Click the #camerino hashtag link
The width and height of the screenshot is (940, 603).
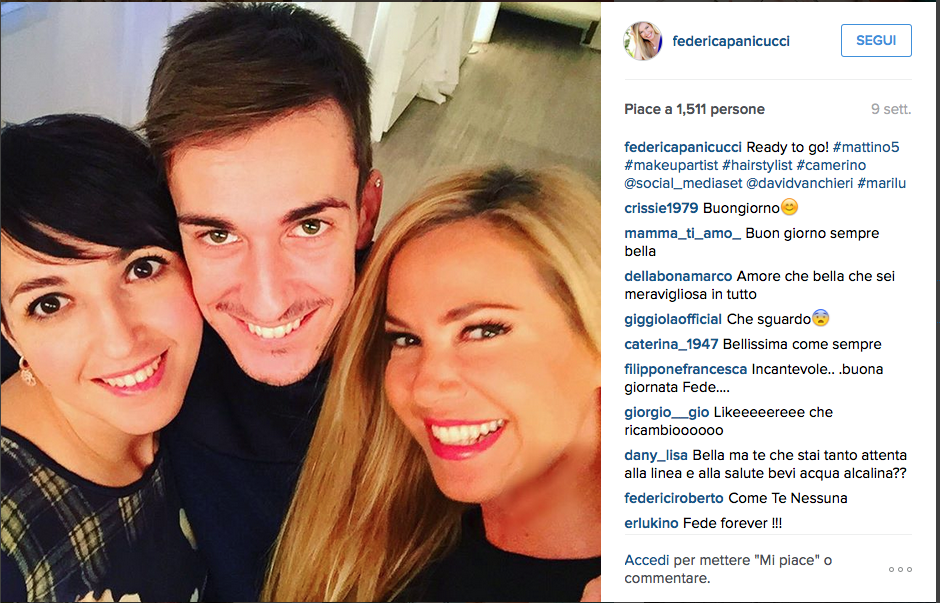pos(831,165)
